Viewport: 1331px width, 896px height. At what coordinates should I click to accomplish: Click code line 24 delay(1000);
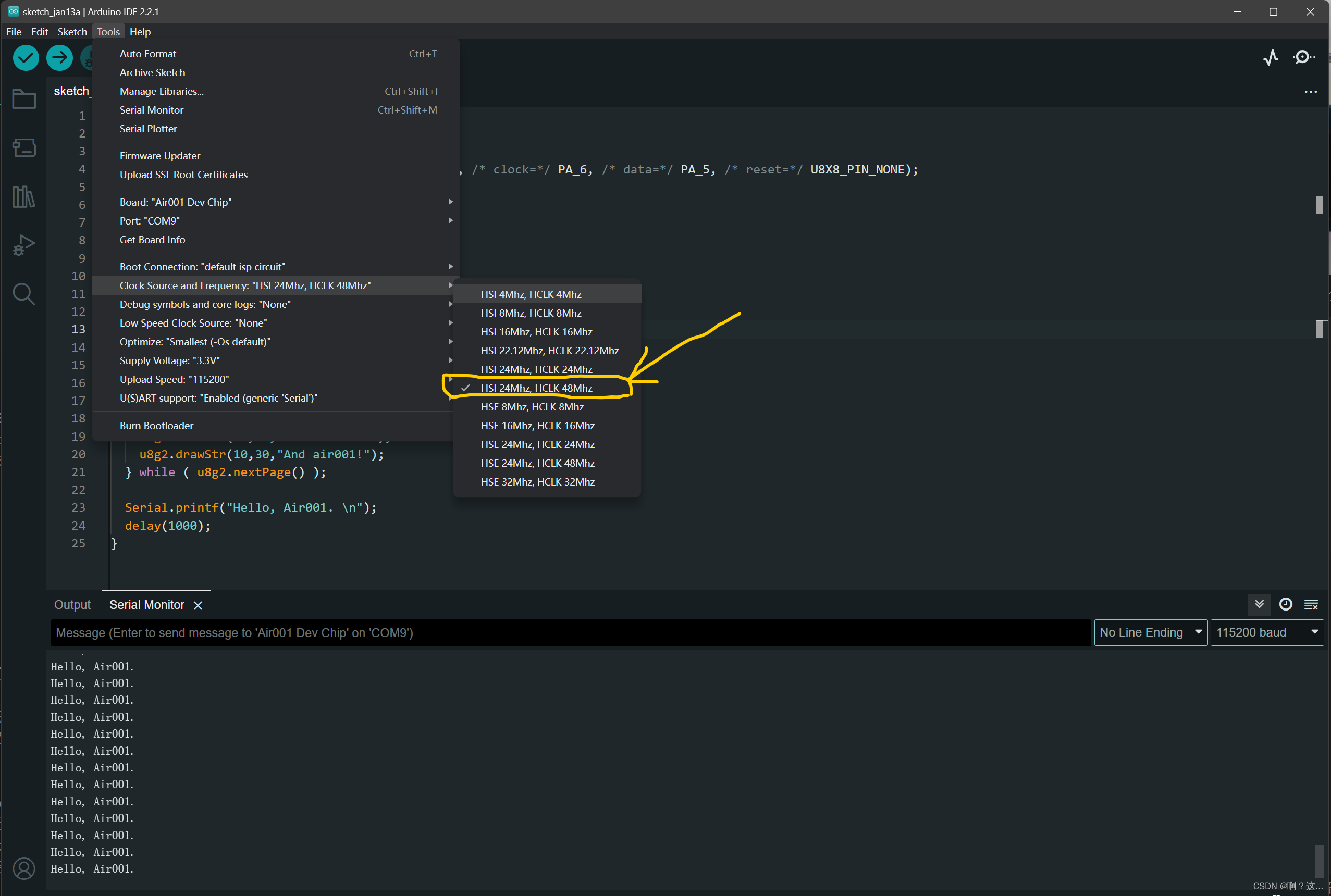tap(167, 526)
